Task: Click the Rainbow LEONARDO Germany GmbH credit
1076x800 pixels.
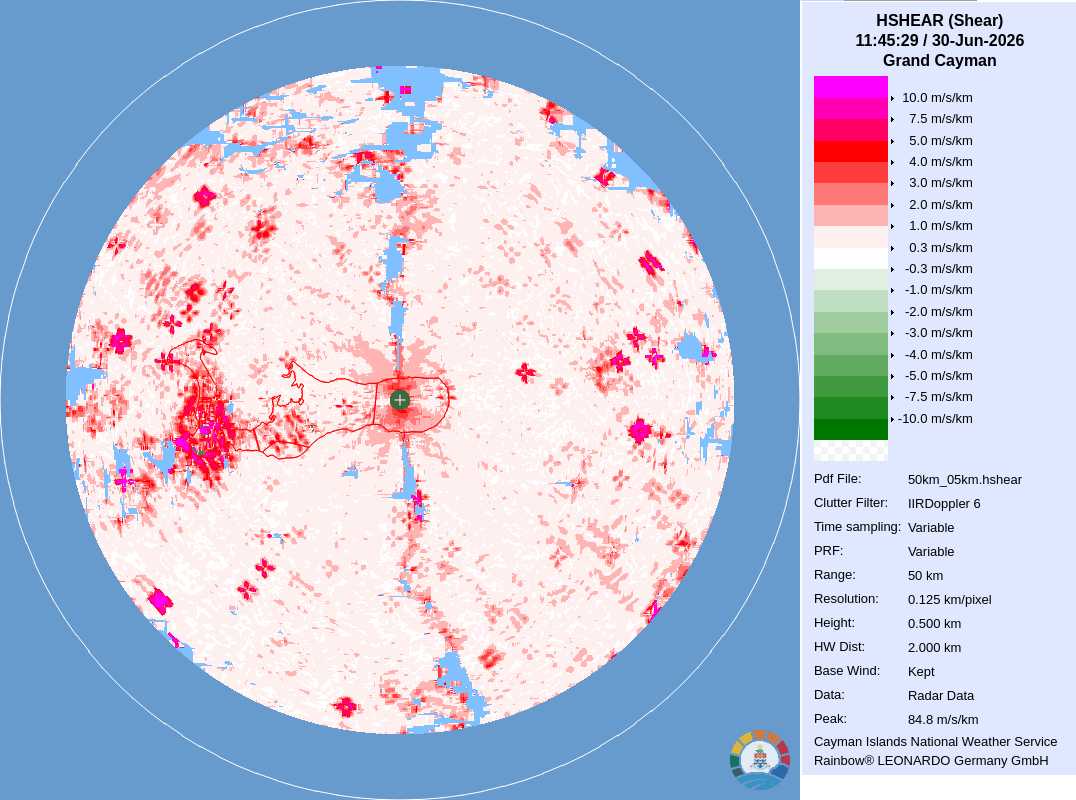Action: point(931,760)
